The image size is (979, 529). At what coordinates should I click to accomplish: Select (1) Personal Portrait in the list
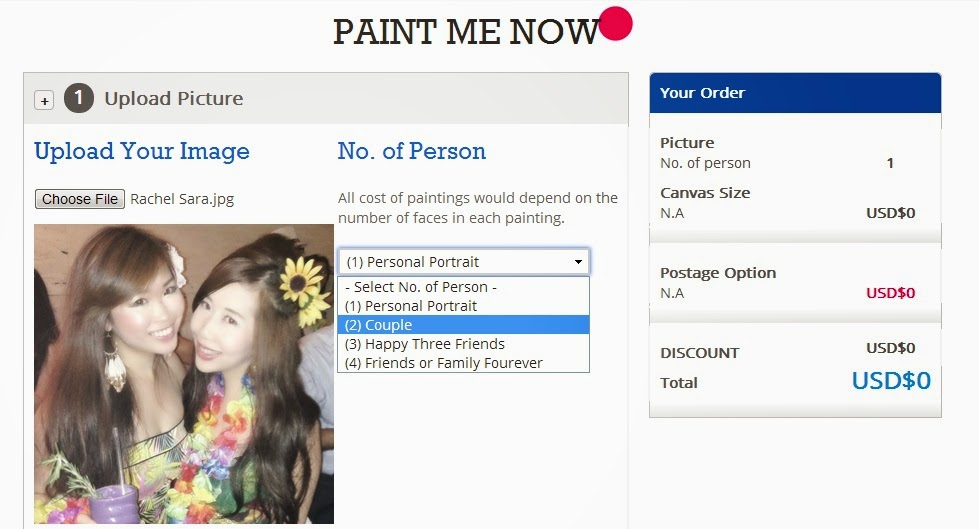463,306
